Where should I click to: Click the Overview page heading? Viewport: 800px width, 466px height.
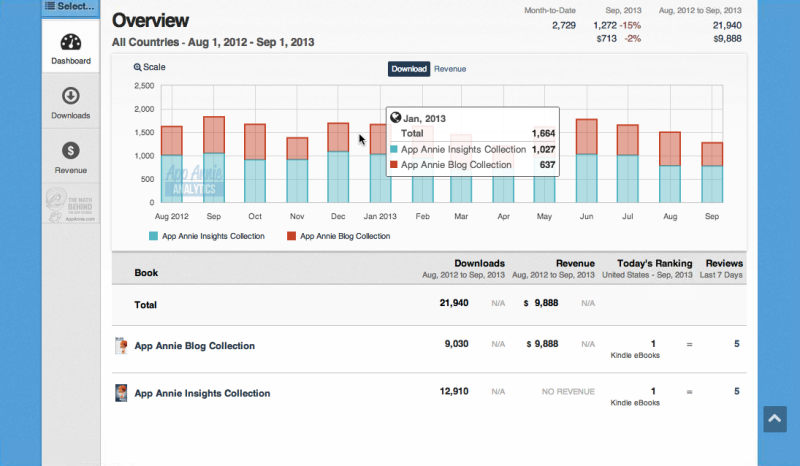[151, 21]
